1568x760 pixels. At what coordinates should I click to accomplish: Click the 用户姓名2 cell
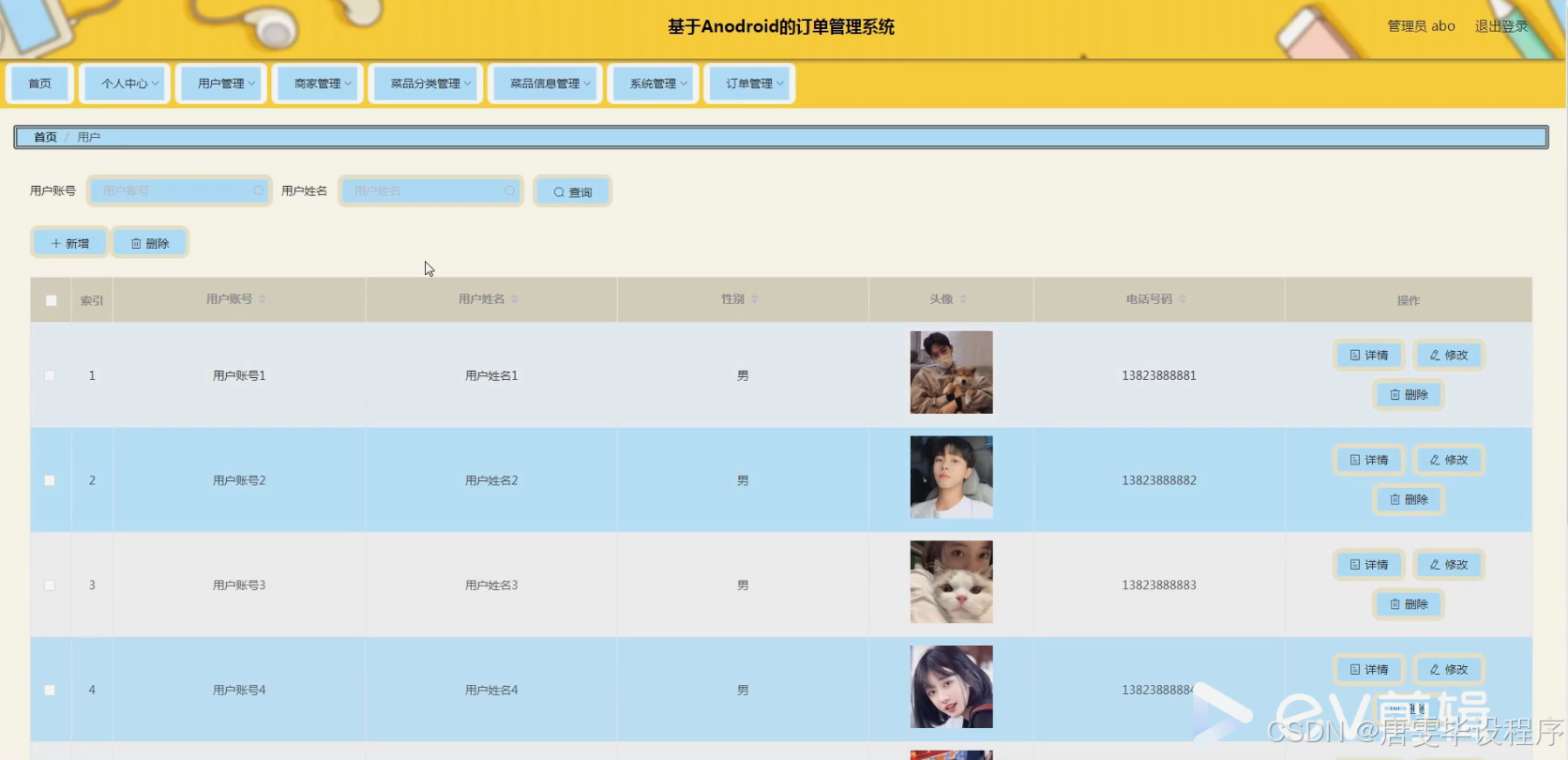click(x=491, y=480)
